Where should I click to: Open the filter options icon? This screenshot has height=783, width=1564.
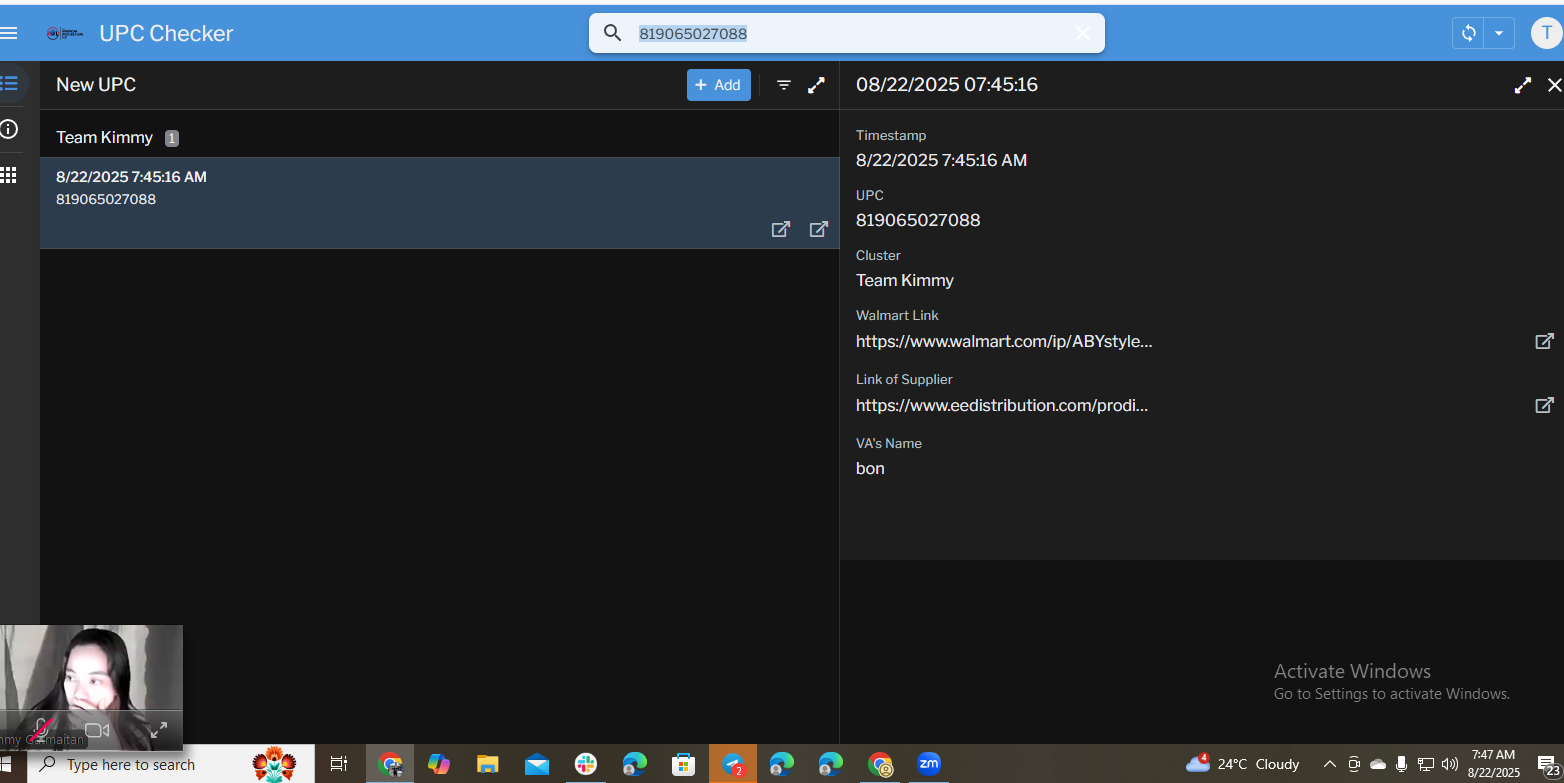[784, 85]
